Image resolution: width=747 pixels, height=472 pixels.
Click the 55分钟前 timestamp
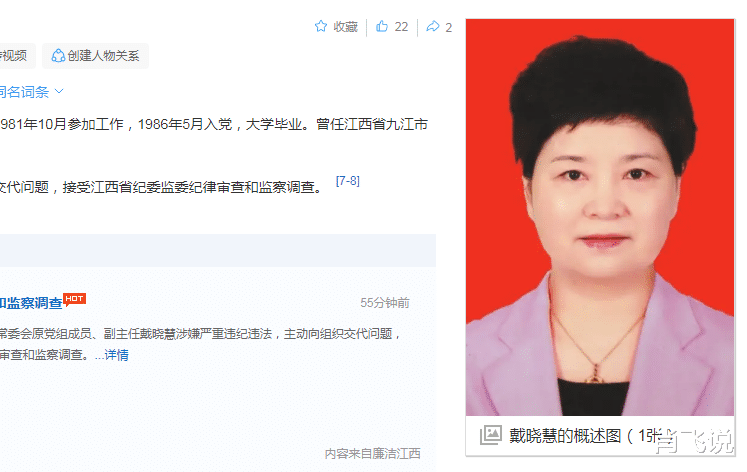tap(385, 303)
